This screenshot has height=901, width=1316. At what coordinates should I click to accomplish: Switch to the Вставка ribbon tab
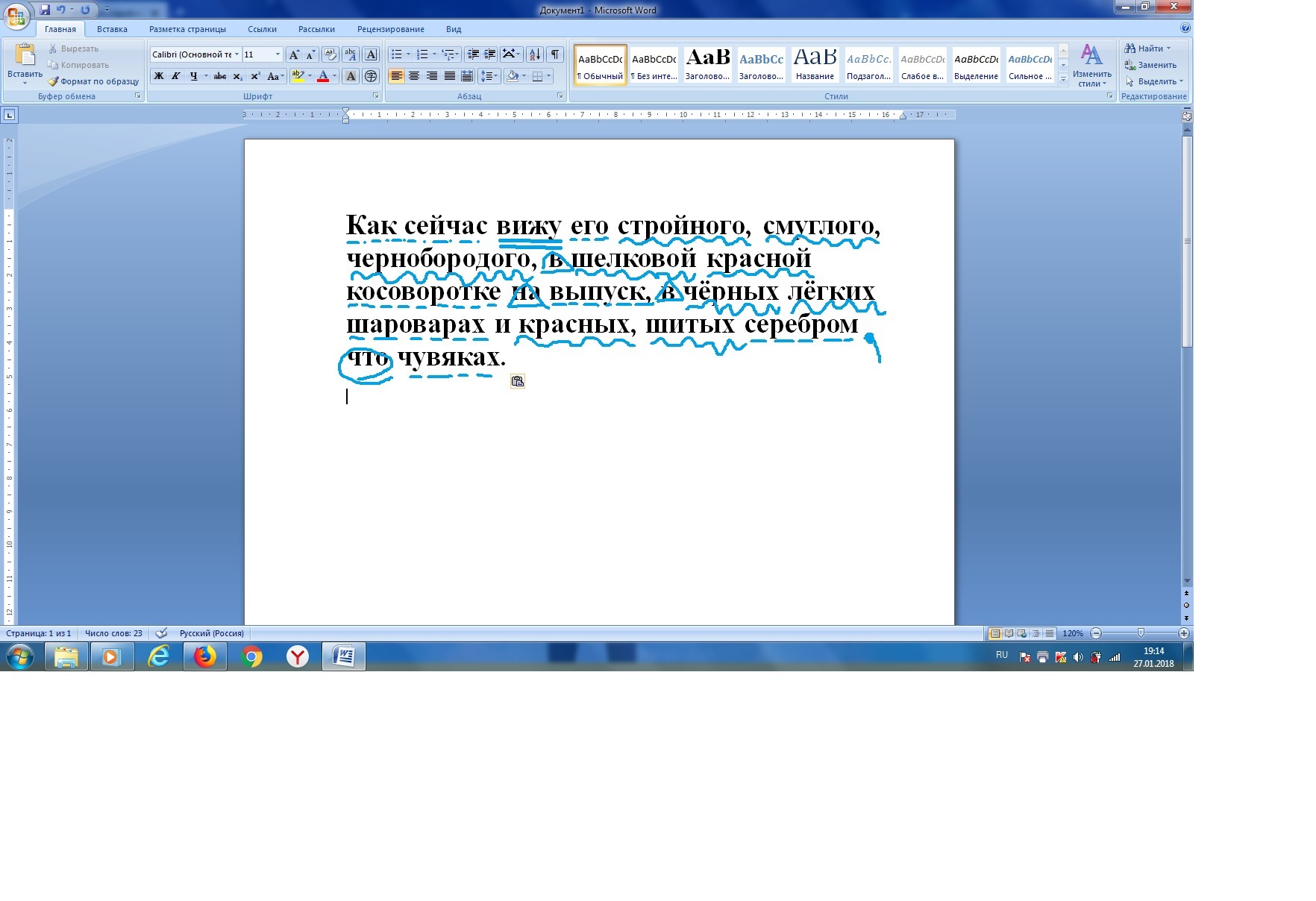(x=112, y=29)
